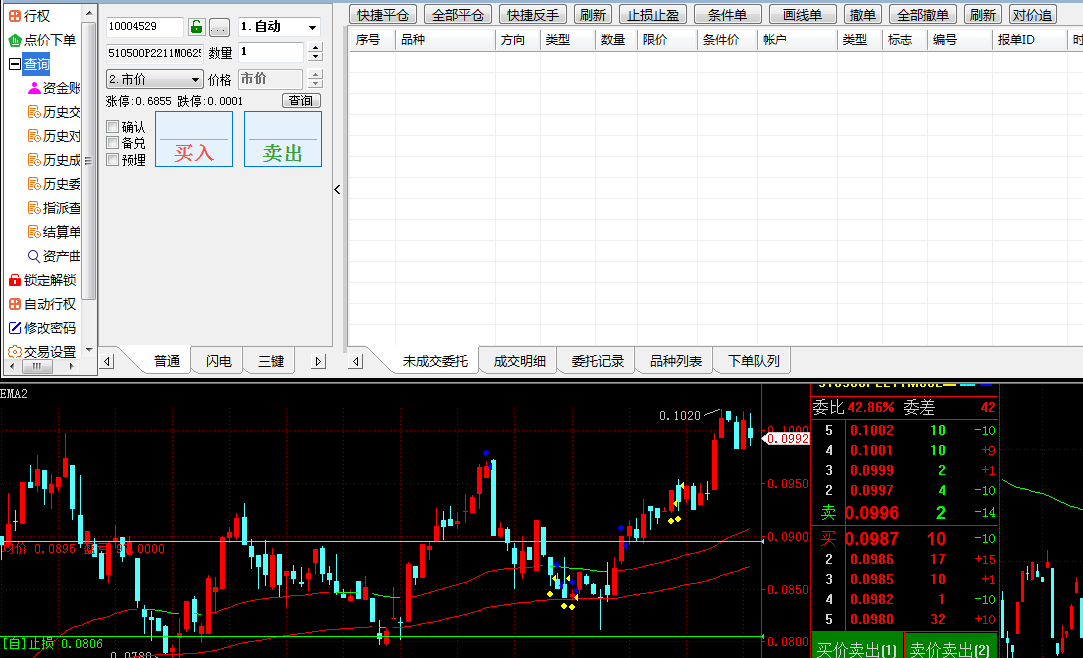Viewport: 1083px width, 658px height.
Task: Click best bid price 0.0987
Action: (x=872, y=539)
